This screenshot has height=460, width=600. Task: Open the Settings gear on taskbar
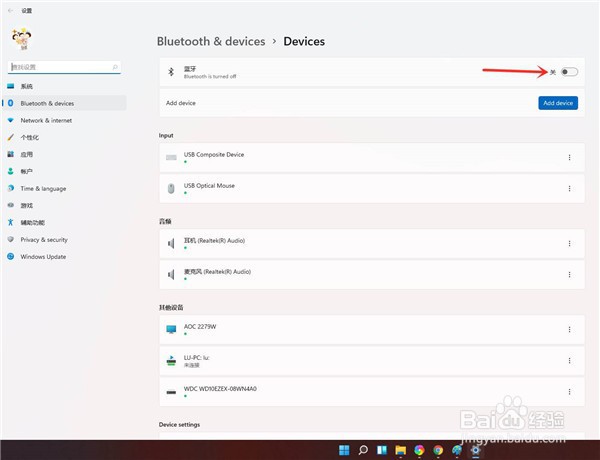coord(475,450)
